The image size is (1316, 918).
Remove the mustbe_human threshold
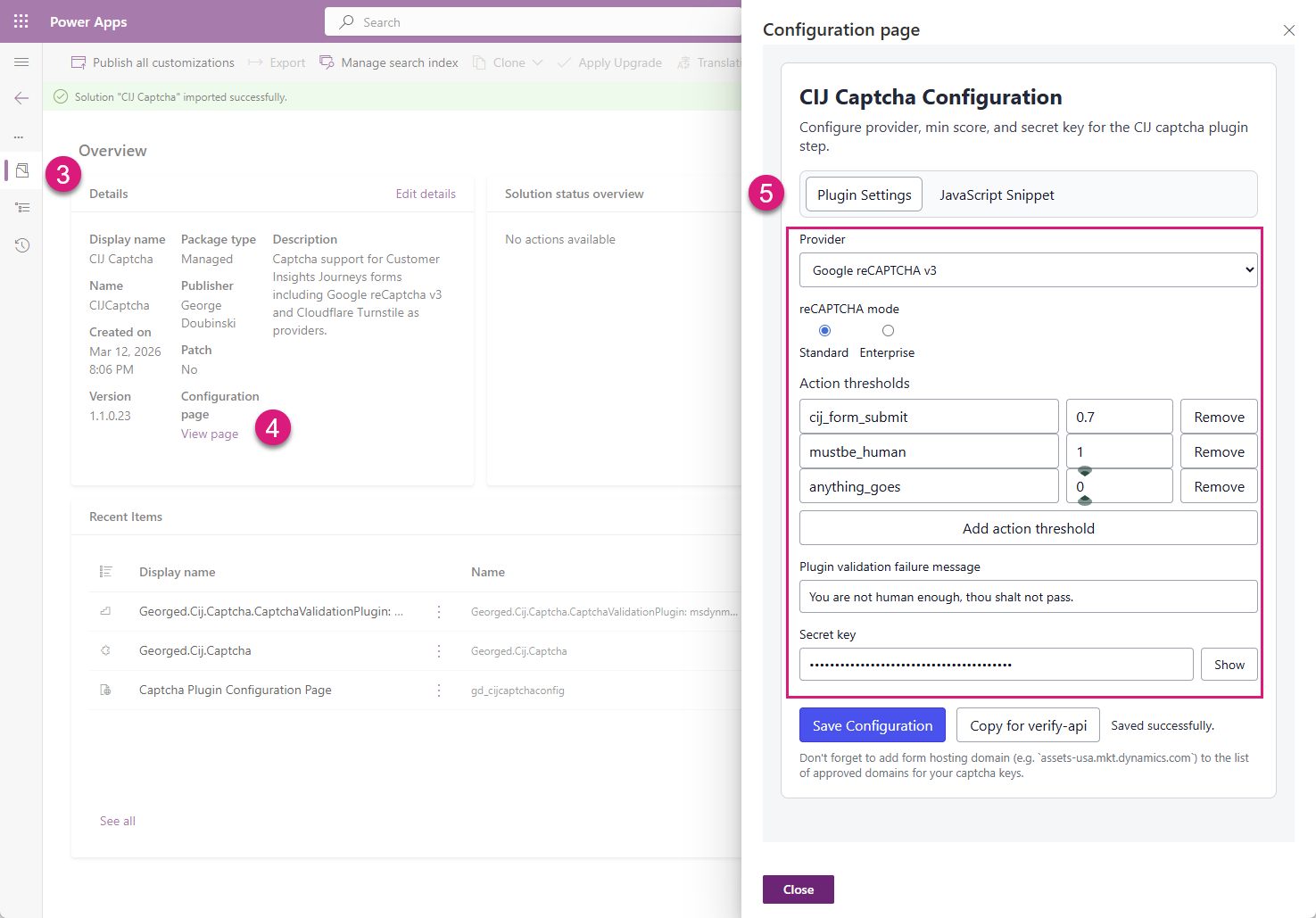(x=1219, y=451)
